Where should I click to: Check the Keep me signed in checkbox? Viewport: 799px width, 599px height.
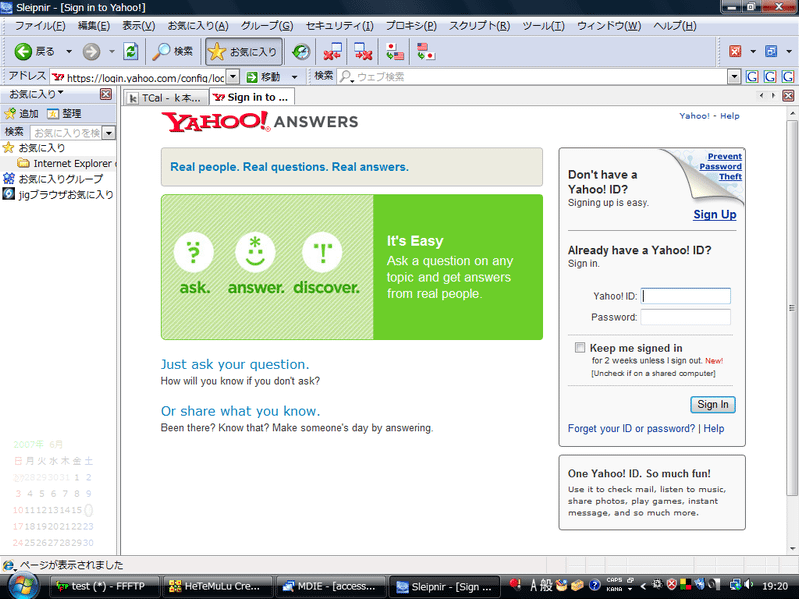(580, 347)
